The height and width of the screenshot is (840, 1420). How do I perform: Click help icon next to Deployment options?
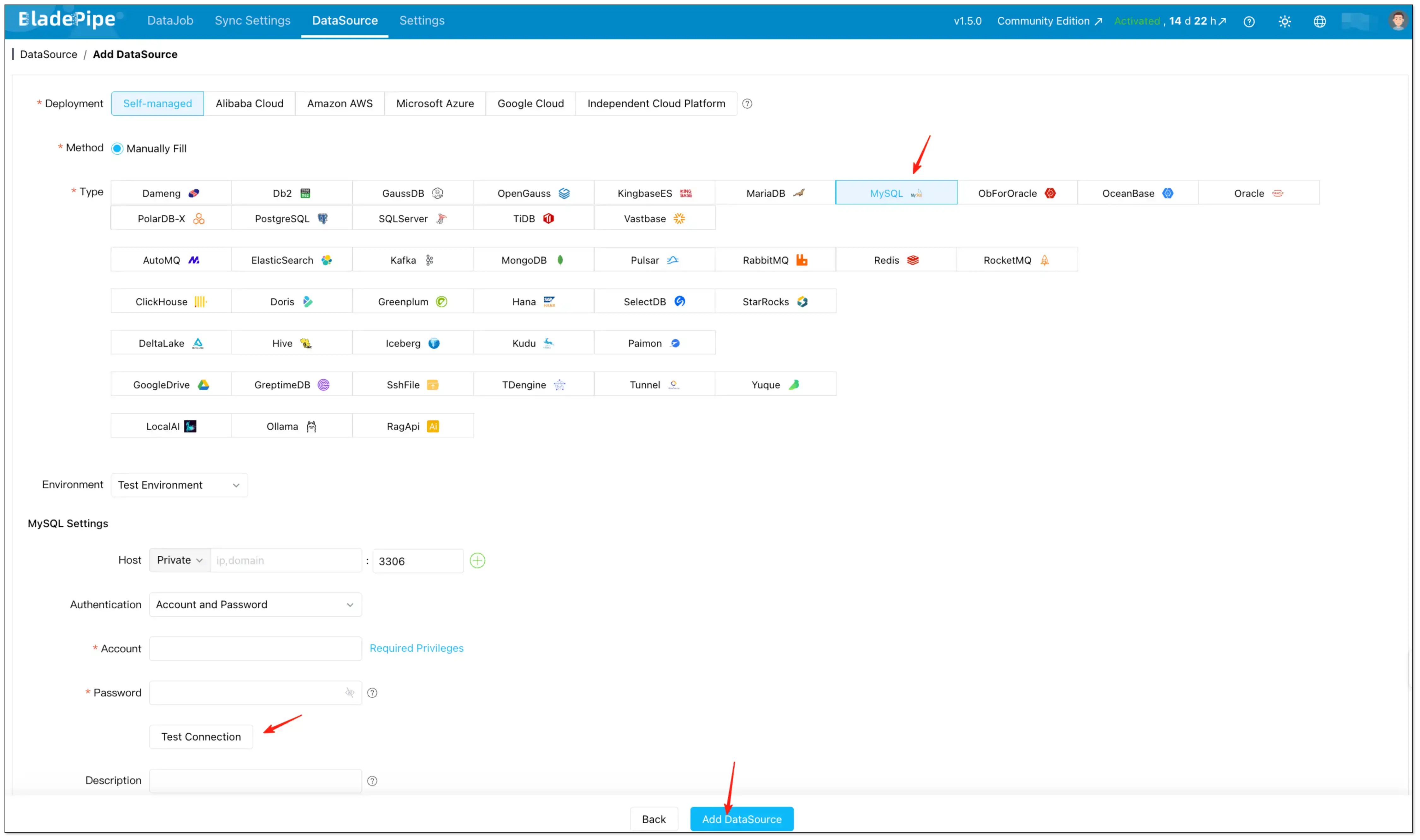point(747,104)
